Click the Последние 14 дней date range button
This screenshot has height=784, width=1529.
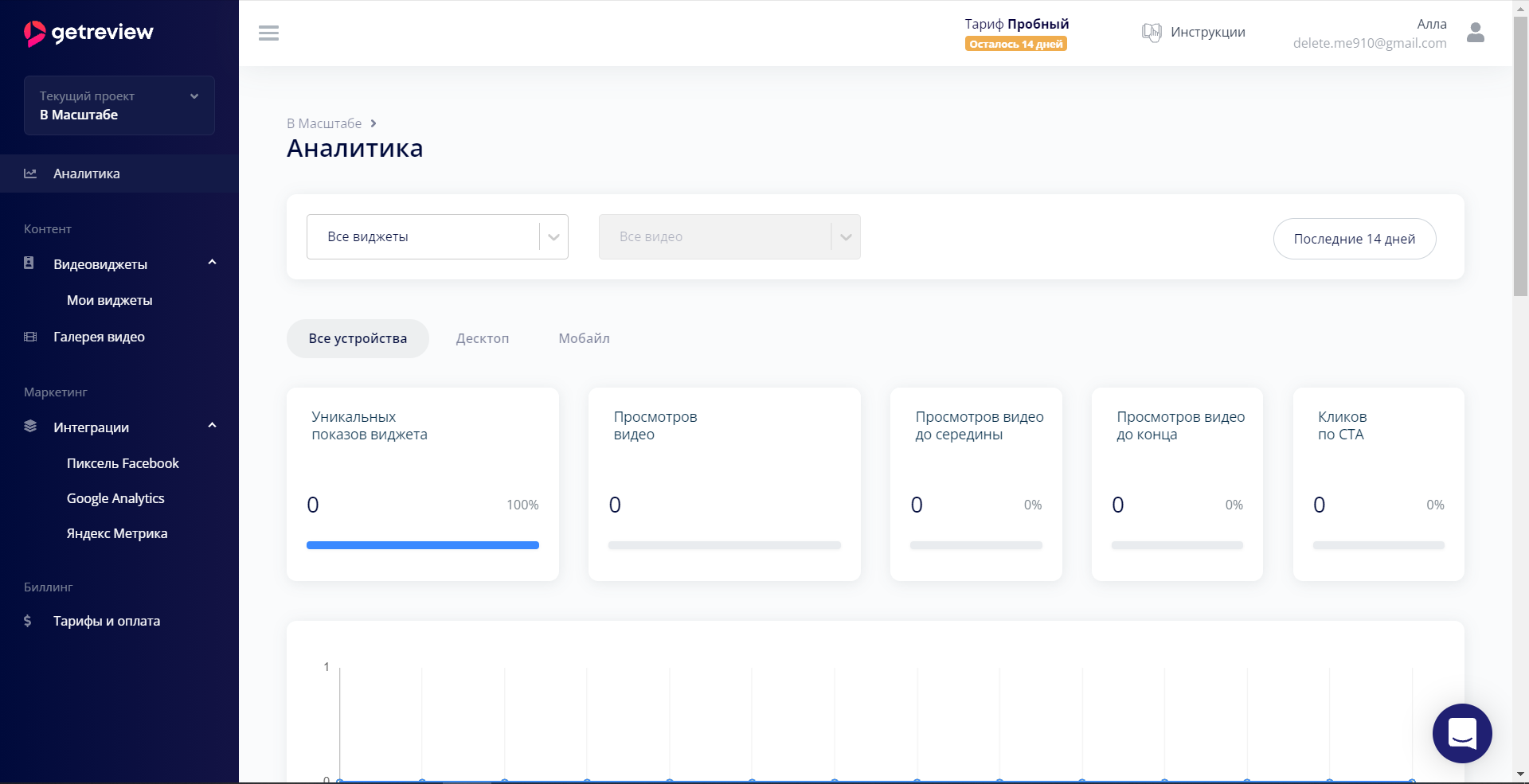(1354, 239)
